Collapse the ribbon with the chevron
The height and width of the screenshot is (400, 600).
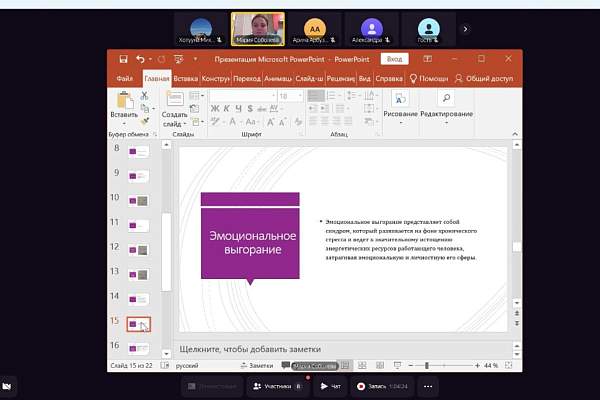[515, 134]
